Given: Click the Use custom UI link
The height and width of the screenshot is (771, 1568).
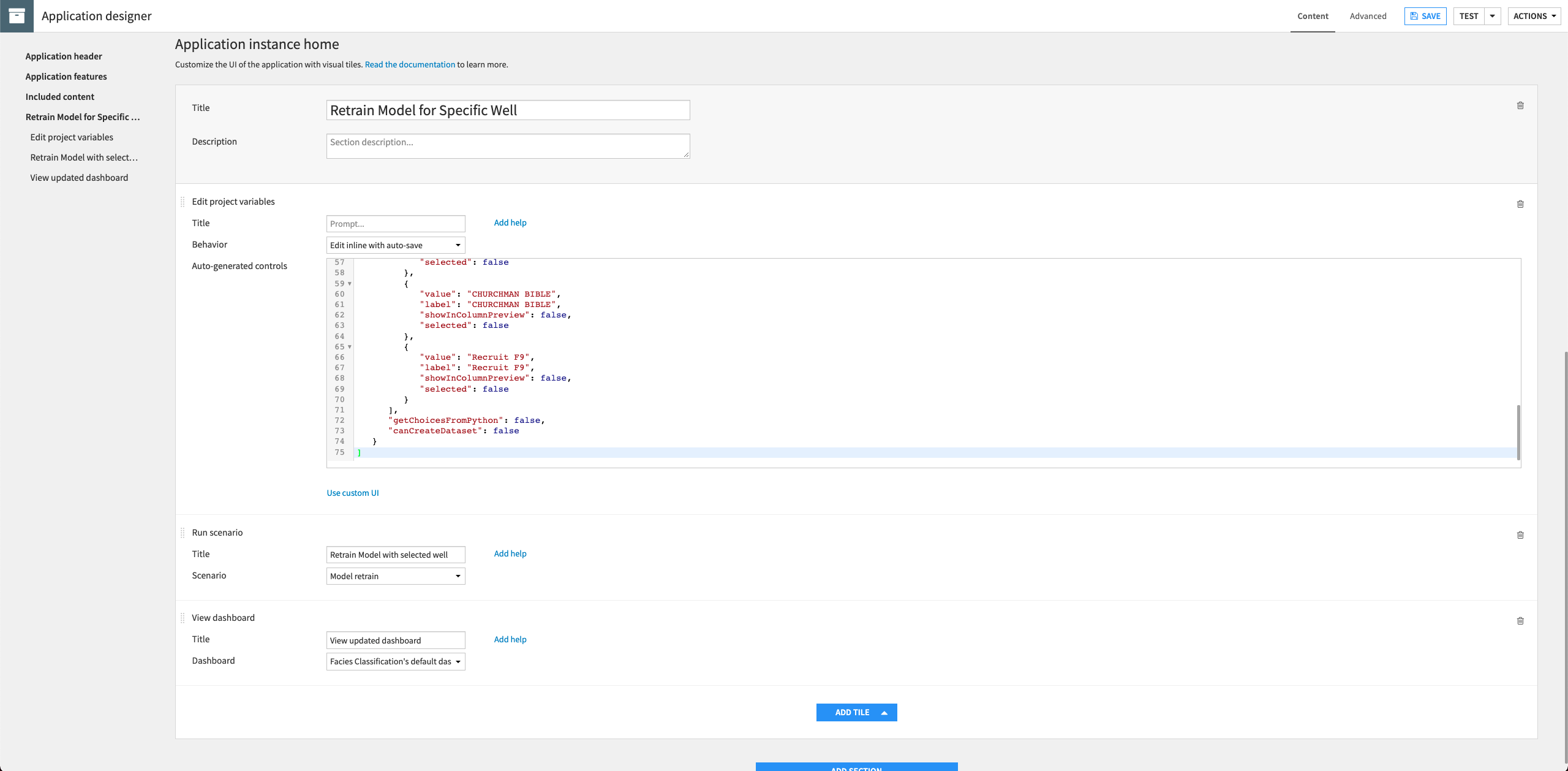Looking at the screenshot, I should (x=352, y=492).
